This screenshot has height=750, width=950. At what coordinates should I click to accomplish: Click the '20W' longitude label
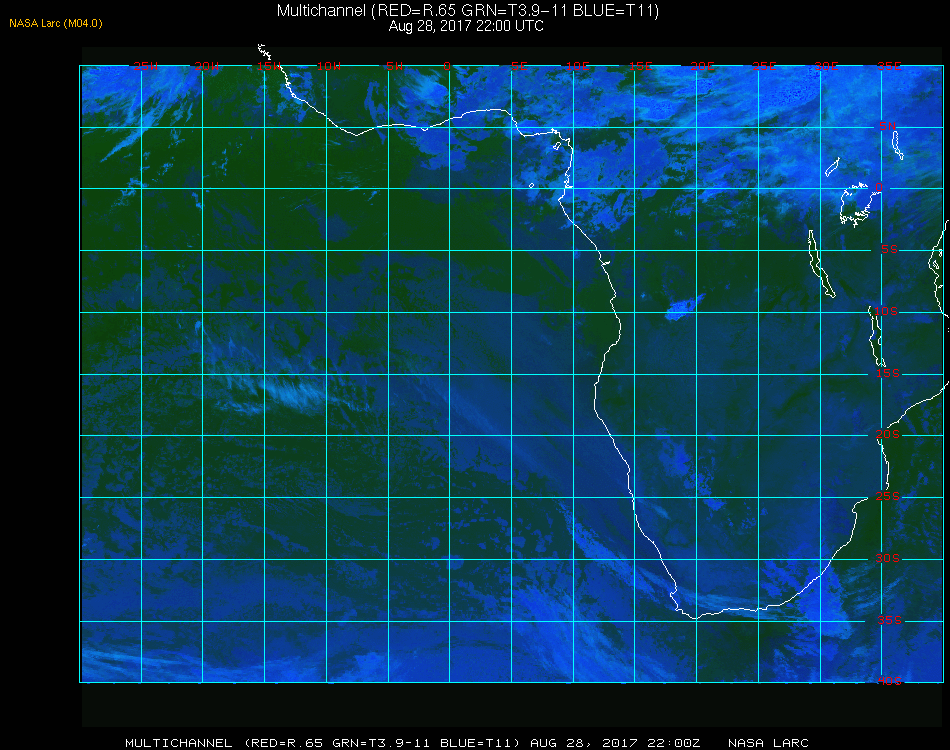pos(207,66)
